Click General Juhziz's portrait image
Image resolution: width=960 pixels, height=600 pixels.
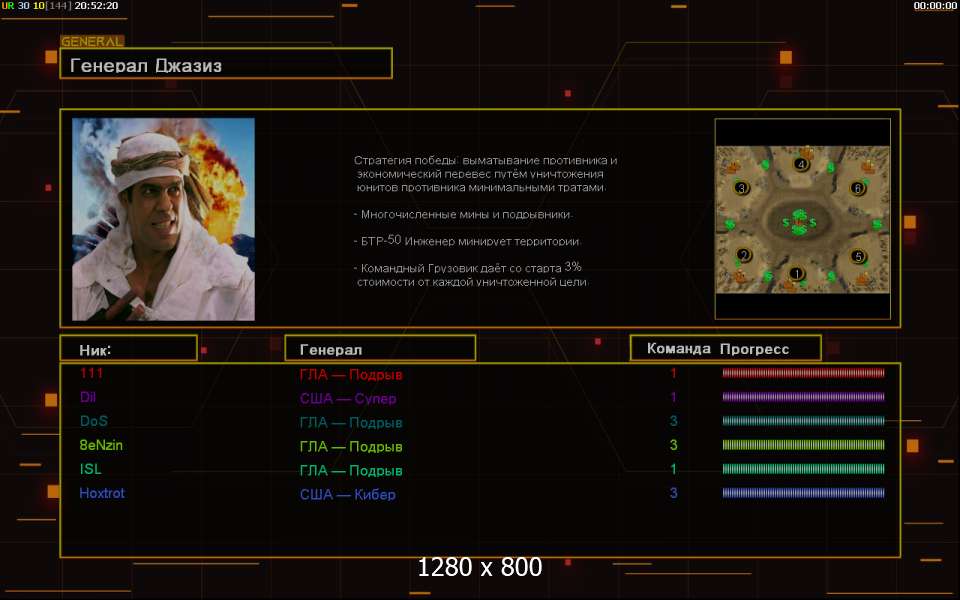pyautogui.click(x=163, y=219)
